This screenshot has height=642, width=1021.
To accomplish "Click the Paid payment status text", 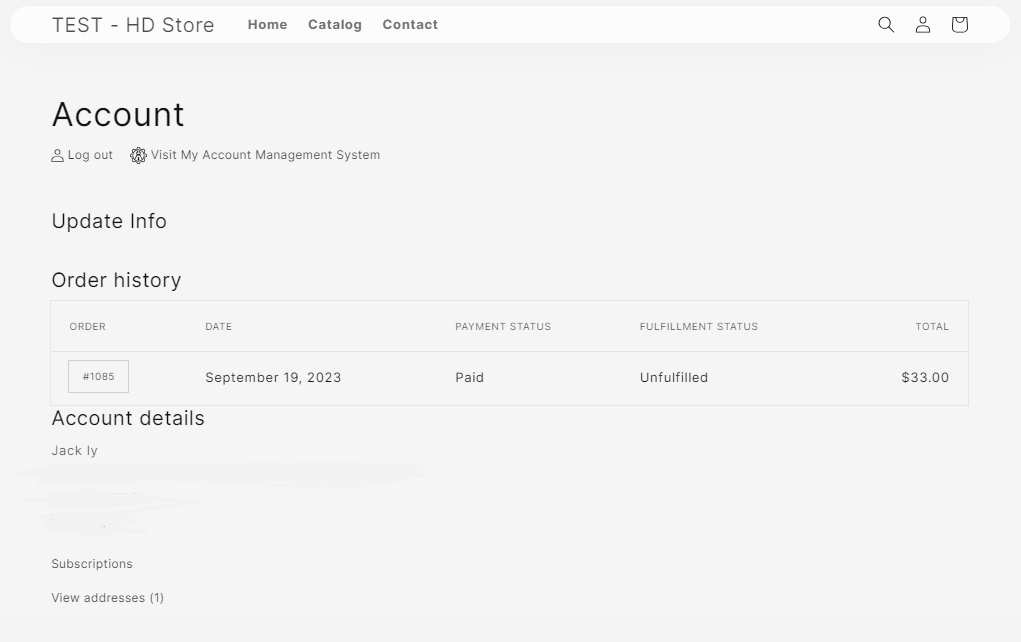I will click(469, 377).
